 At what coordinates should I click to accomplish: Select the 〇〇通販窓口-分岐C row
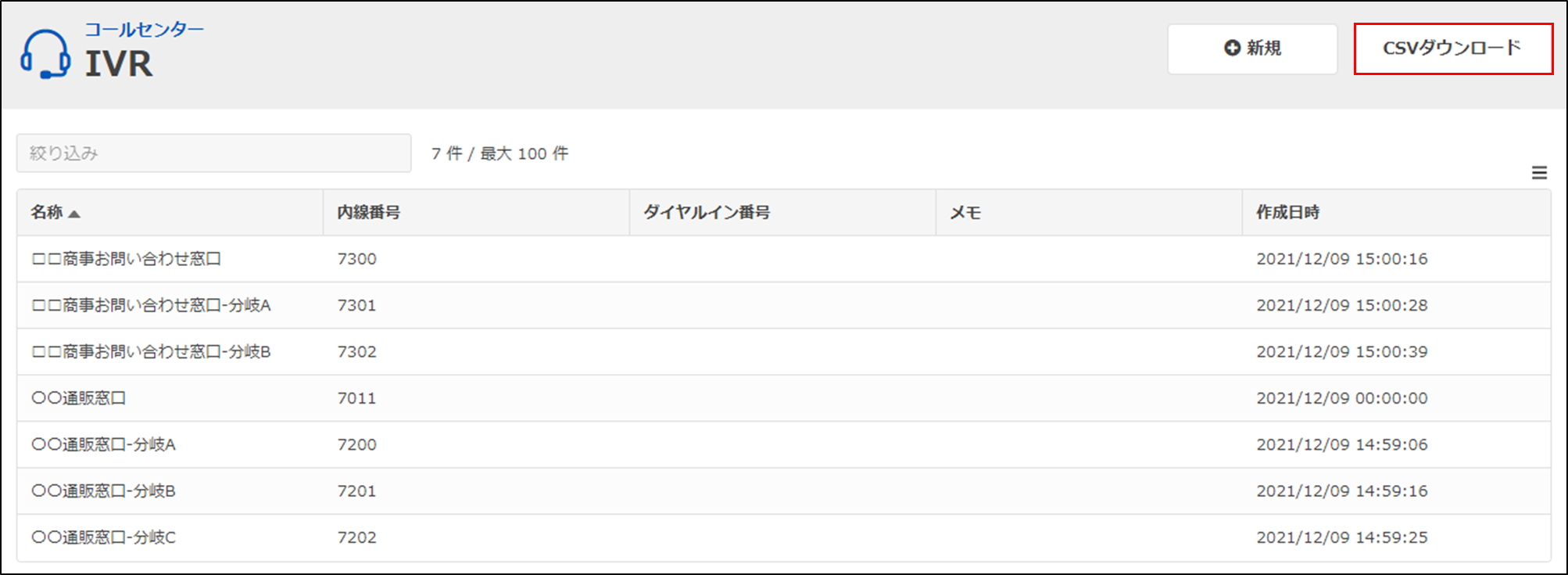(103, 537)
